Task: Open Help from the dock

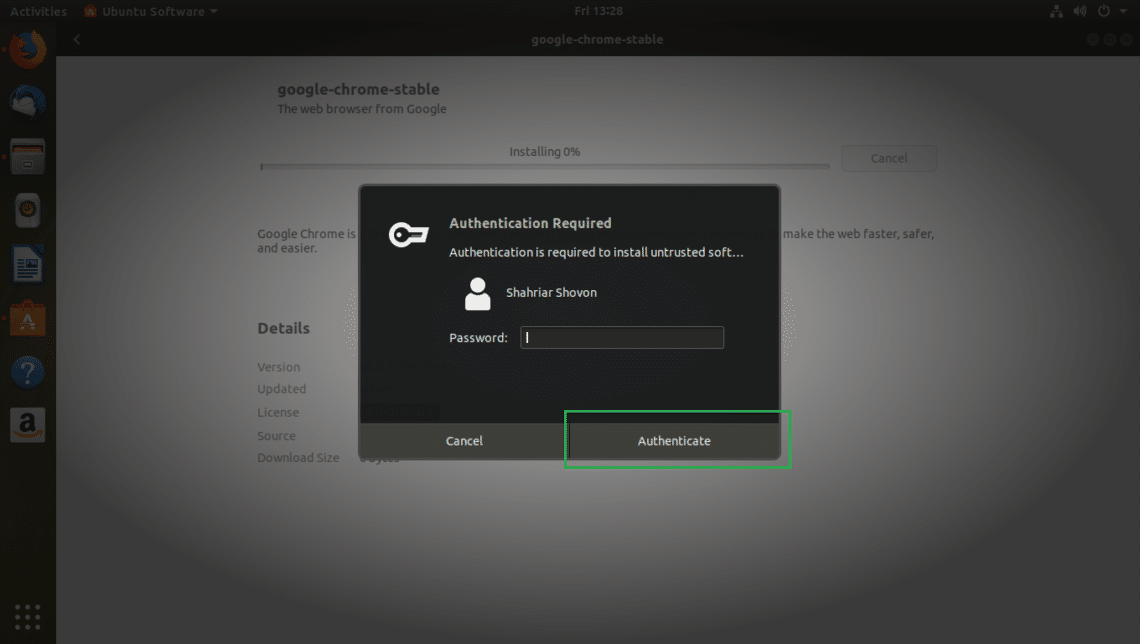Action: click(x=28, y=372)
